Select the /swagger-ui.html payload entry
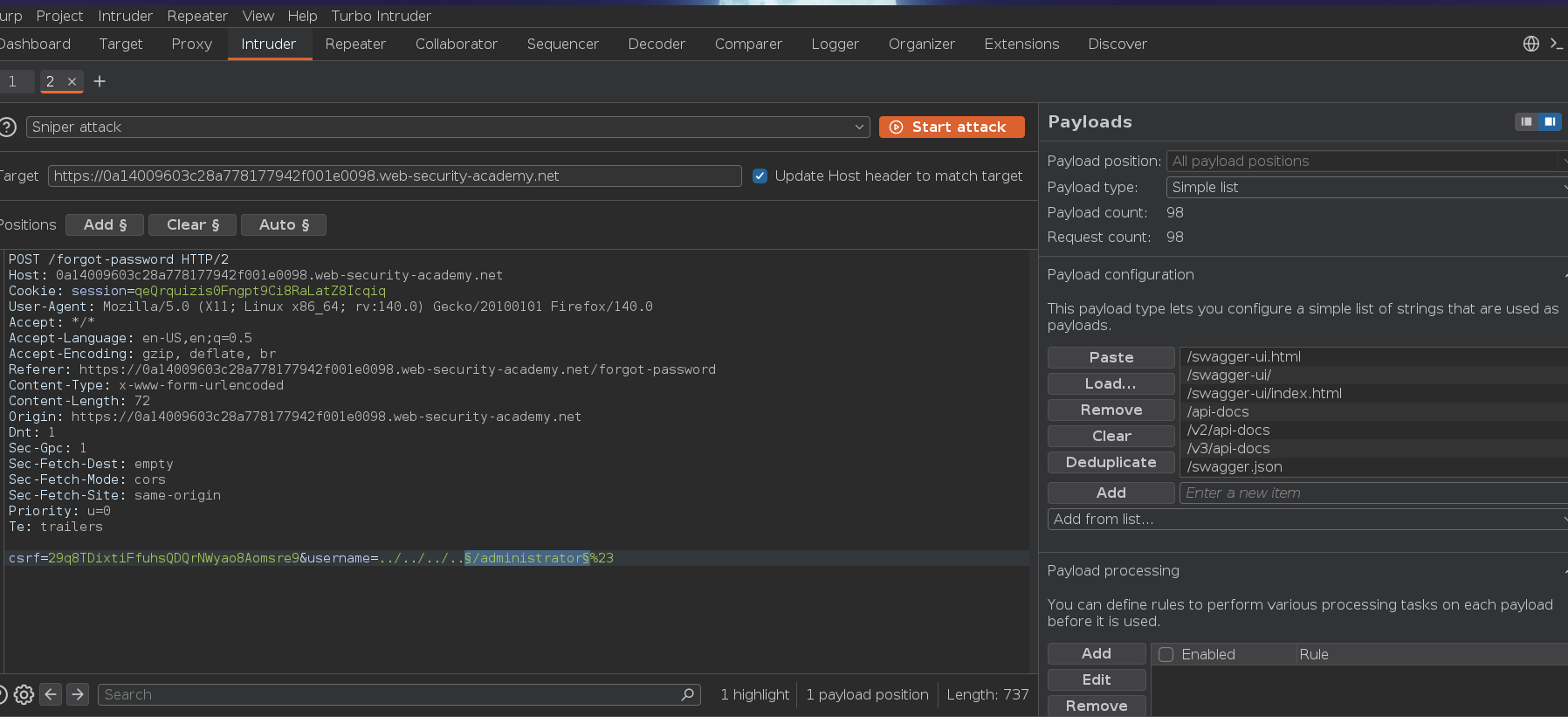 (x=1374, y=356)
